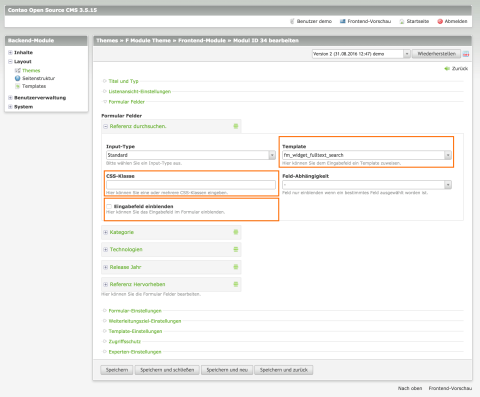Click the drag handle on Referenz Hervorheben row
The width and height of the screenshot is (480, 397).
236,284
